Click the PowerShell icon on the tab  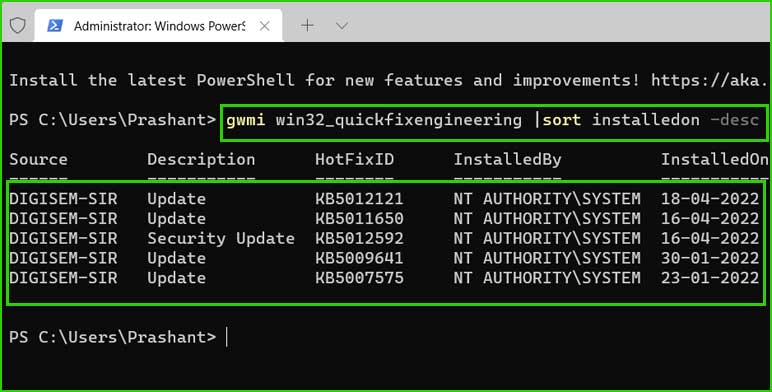point(54,26)
